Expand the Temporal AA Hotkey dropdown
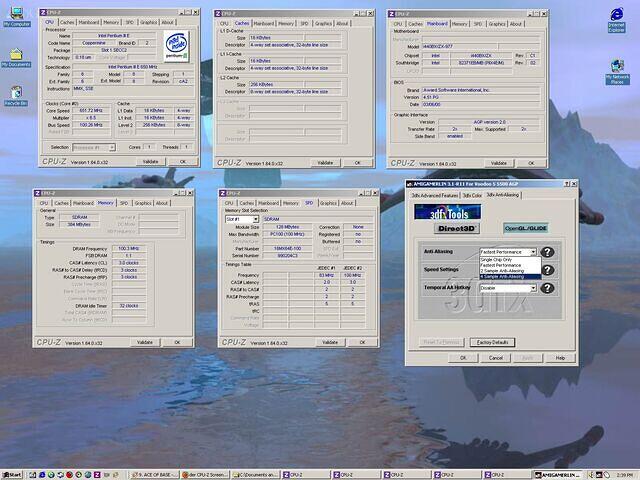This screenshot has width=640, height=480. (x=533, y=288)
